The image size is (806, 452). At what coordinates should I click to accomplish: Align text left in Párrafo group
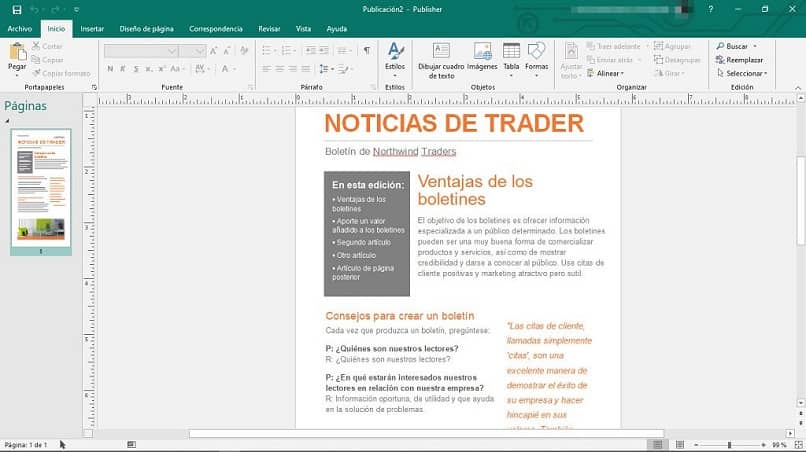pos(266,69)
